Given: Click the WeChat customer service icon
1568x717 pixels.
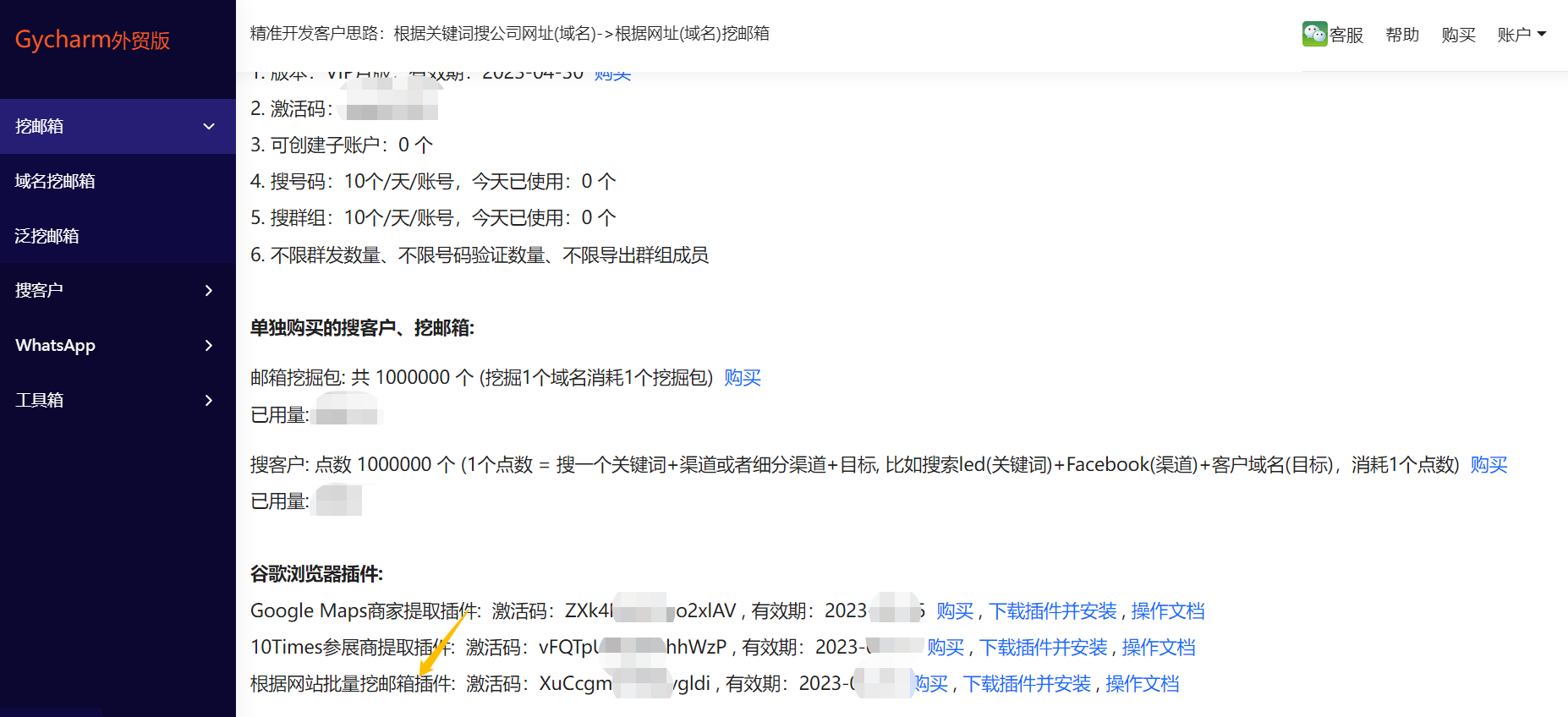Looking at the screenshot, I should point(1314,34).
